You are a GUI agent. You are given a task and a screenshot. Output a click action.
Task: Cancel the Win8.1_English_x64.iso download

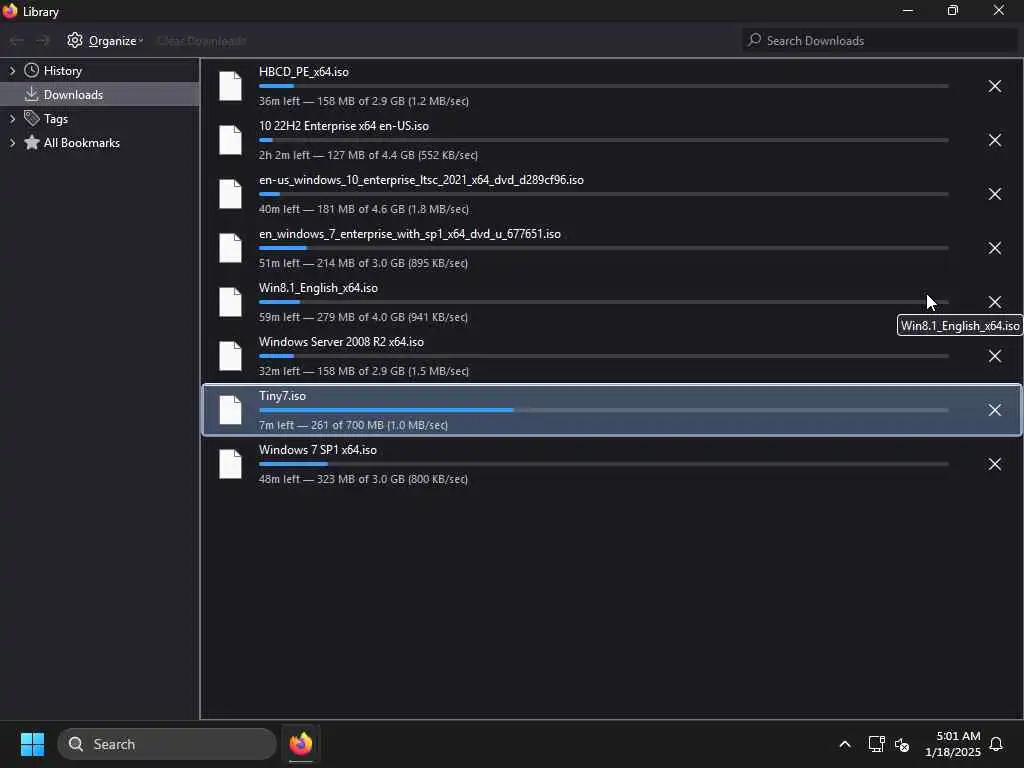[x=994, y=302]
